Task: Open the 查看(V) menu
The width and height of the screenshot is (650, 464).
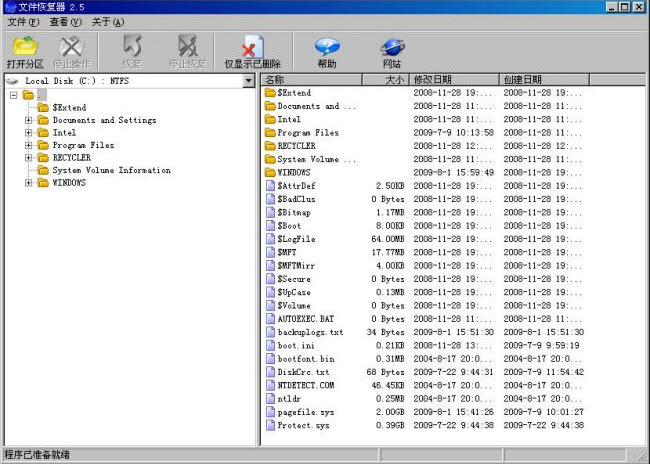Action: point(66,21)
